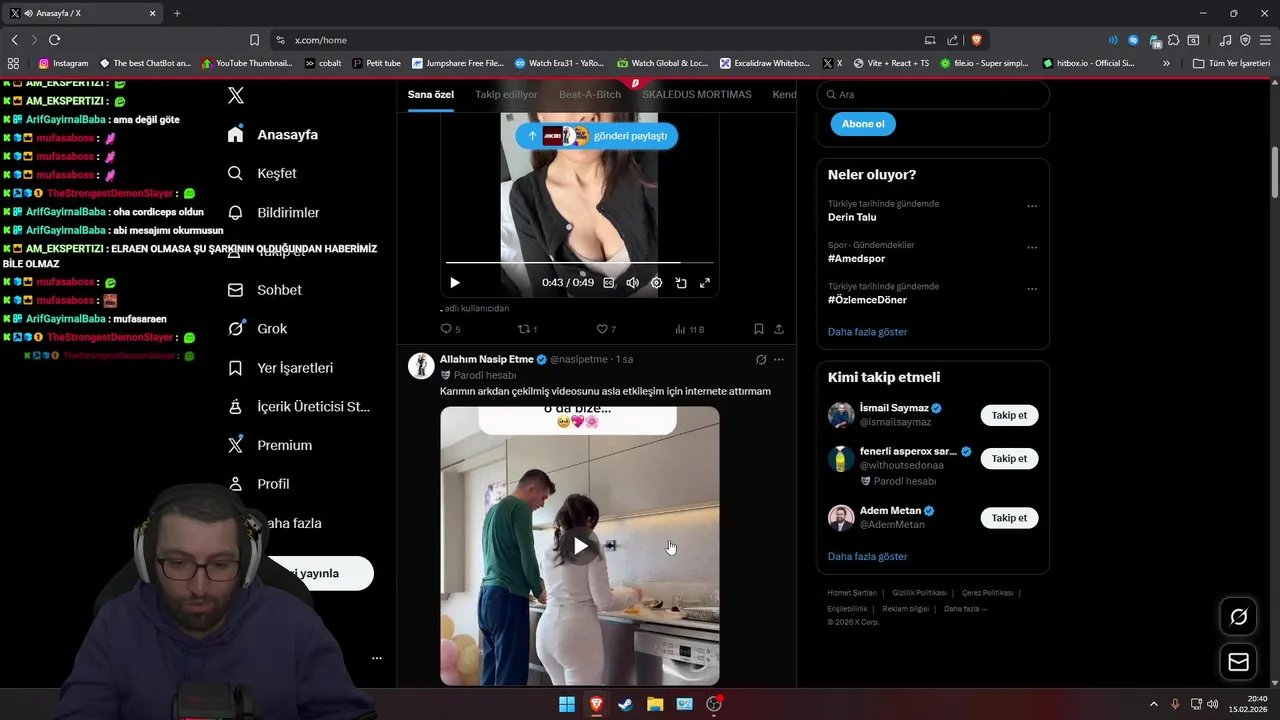1280x720 pixels.
Task: Open Yer İşaretleri bookmarks in sidebar
Action: coord(280,367)
